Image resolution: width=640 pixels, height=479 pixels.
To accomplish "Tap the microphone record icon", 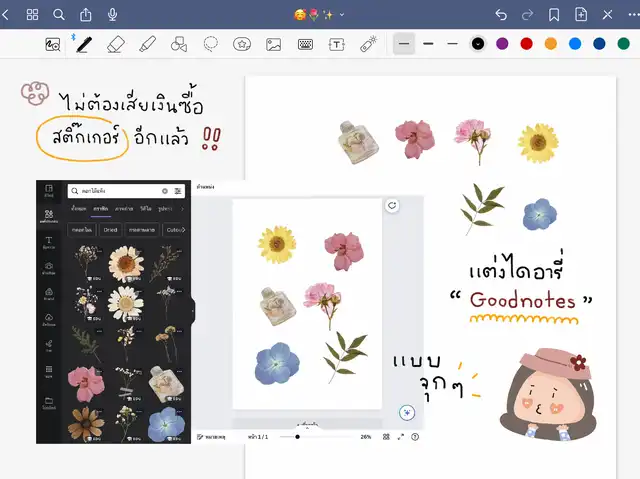I will pyautogui.click(x=112, y=15).
